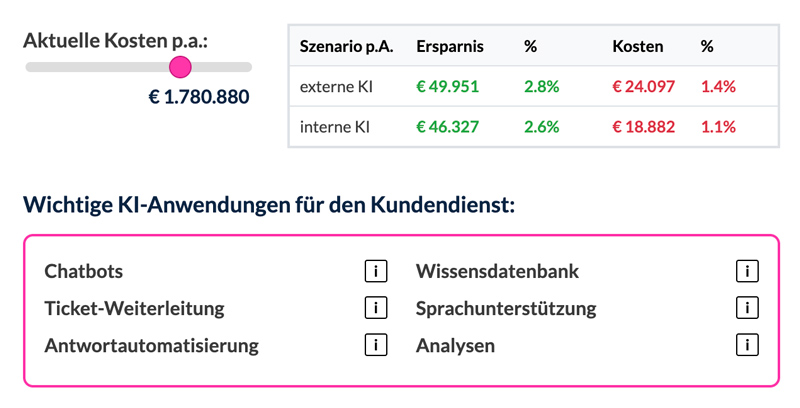Viewport: 800px width, 408px height.
Task: Show info for Analysen
Action: pos(746,345)
